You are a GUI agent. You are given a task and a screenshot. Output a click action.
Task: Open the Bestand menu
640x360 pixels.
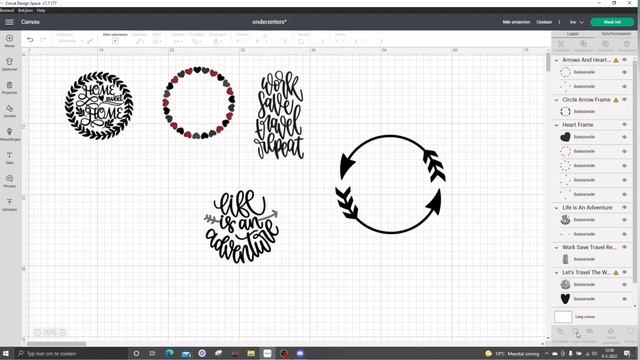(x=7, y=10)
